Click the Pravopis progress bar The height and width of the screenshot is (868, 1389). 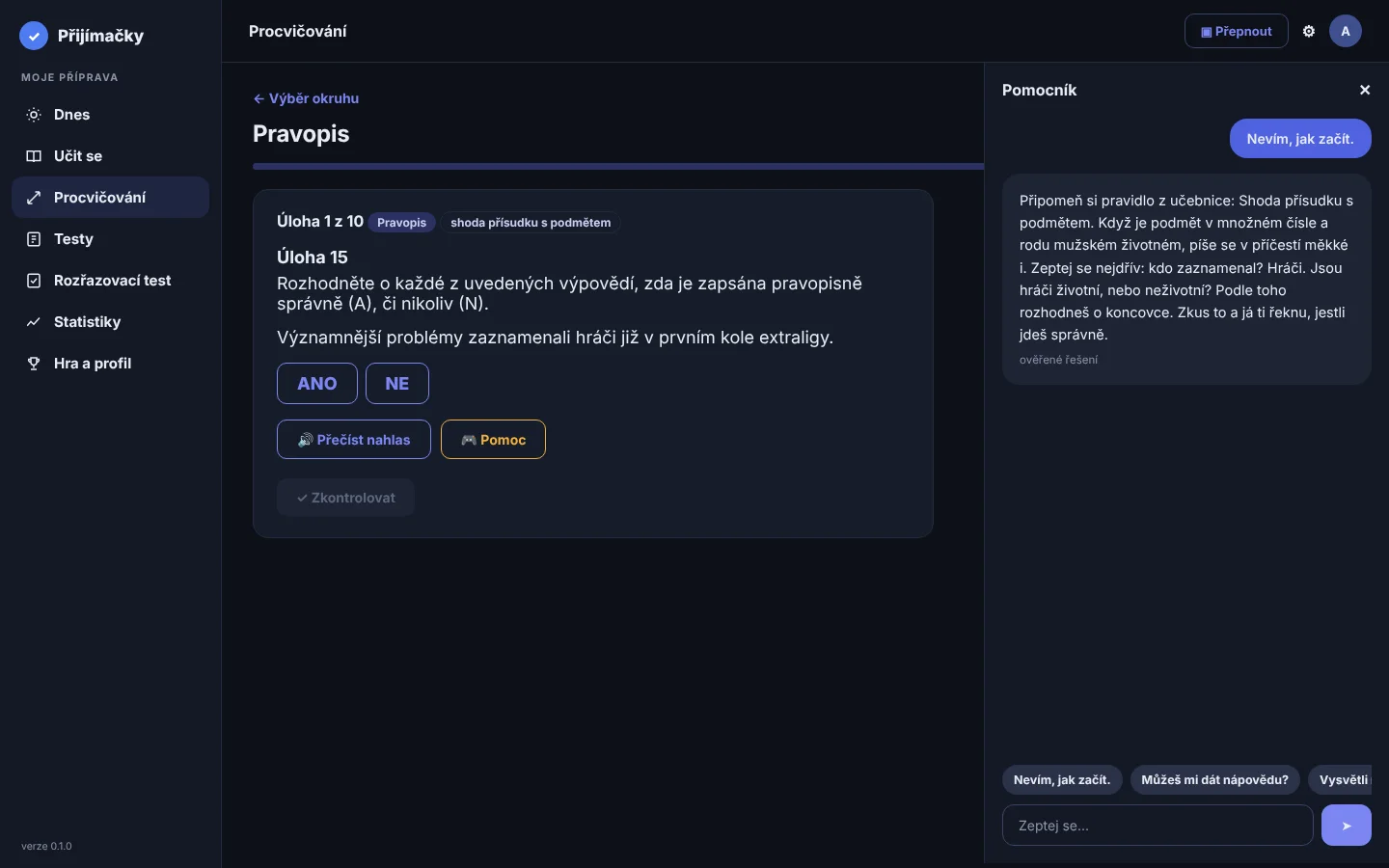[x=618, y=167]
